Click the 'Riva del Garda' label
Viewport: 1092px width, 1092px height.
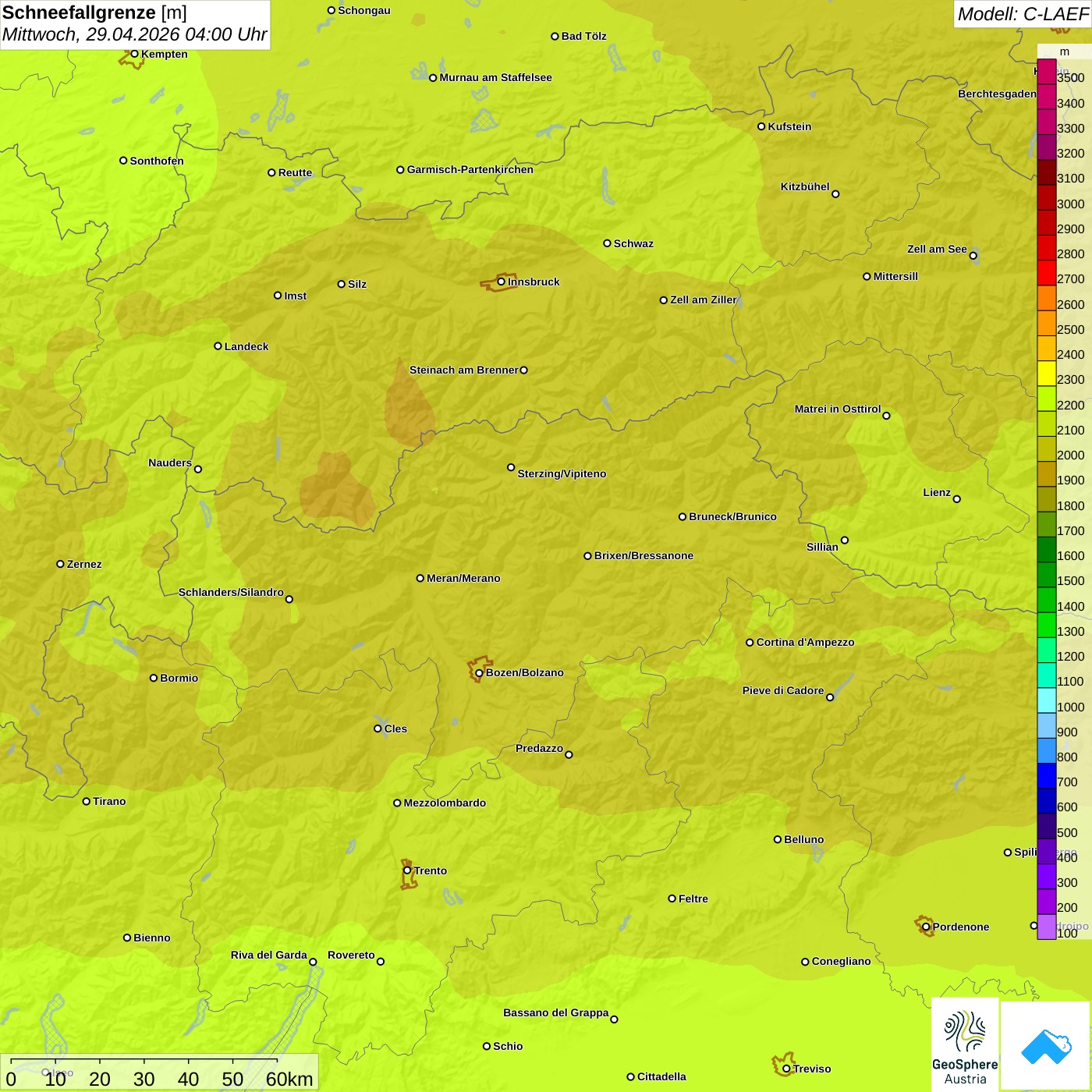[x=269, y=955]
